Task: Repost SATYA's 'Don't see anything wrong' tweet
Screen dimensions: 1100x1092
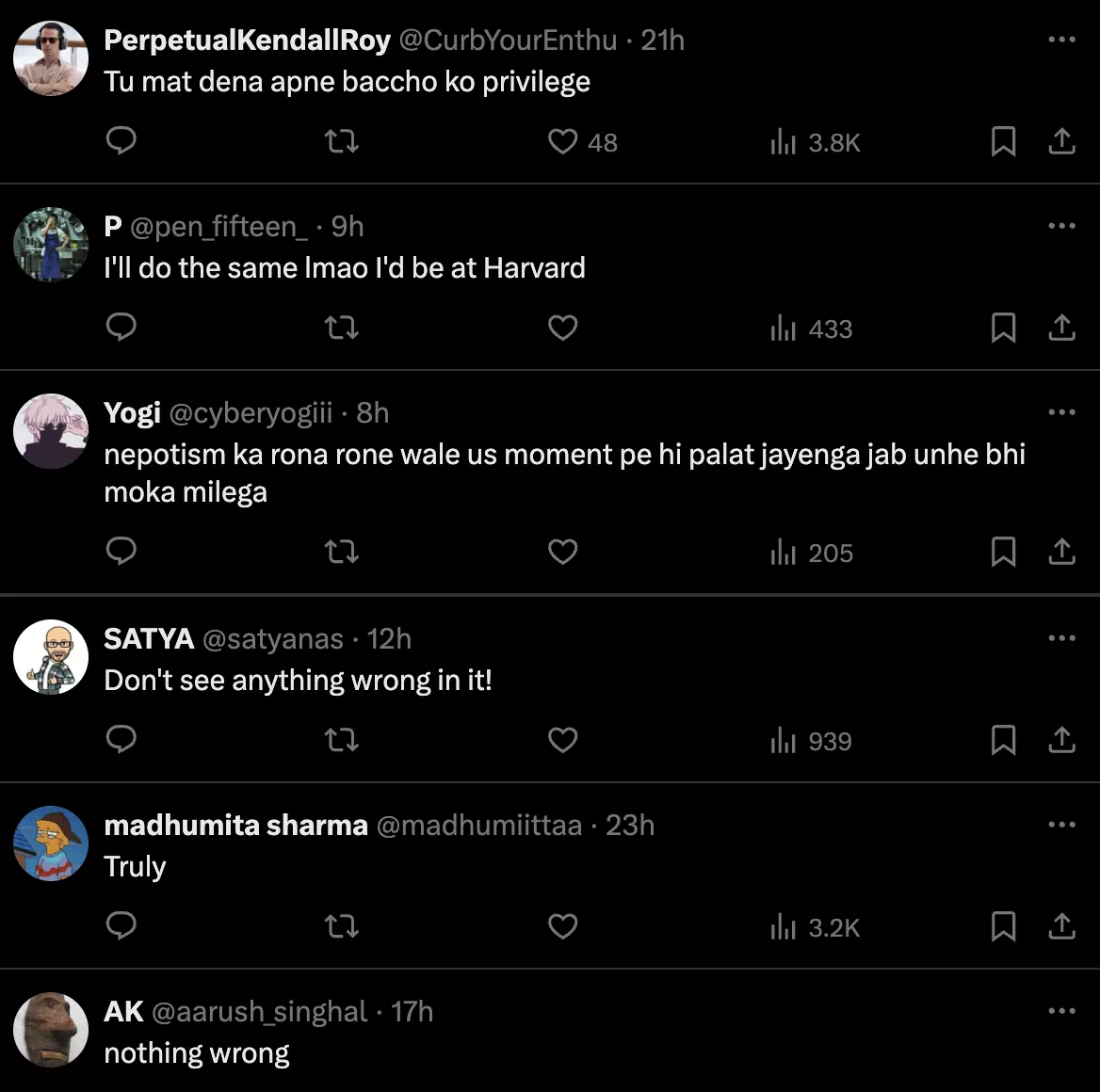Action: coord(342,741)
